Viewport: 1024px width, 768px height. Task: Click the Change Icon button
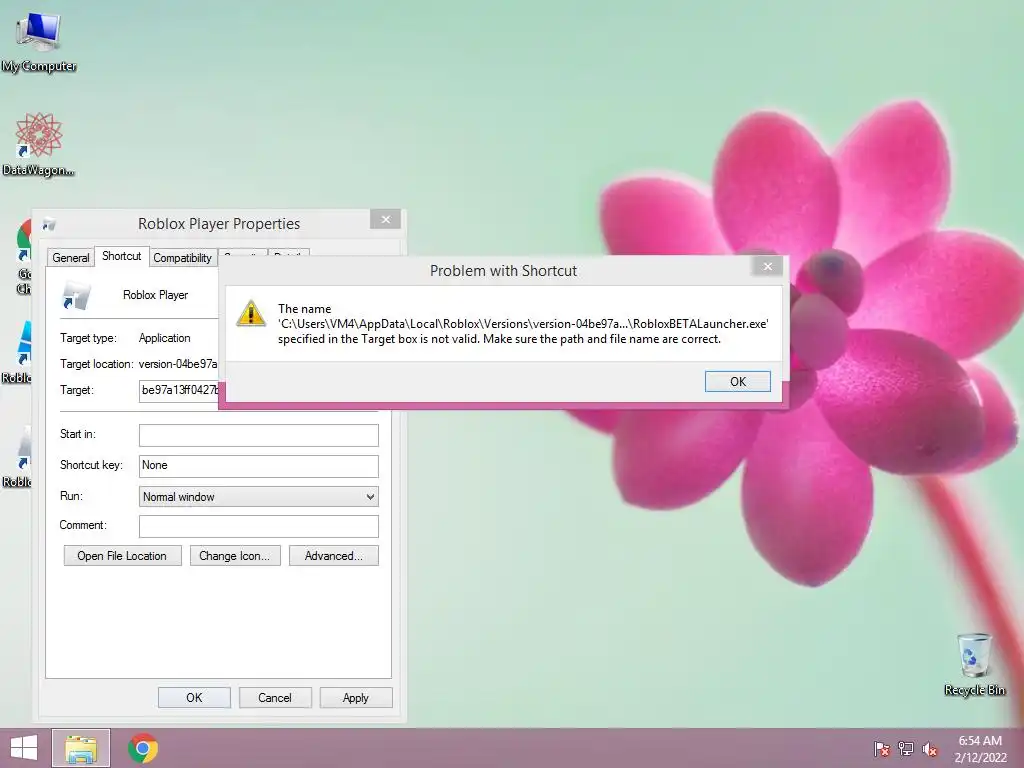point(235,556)
